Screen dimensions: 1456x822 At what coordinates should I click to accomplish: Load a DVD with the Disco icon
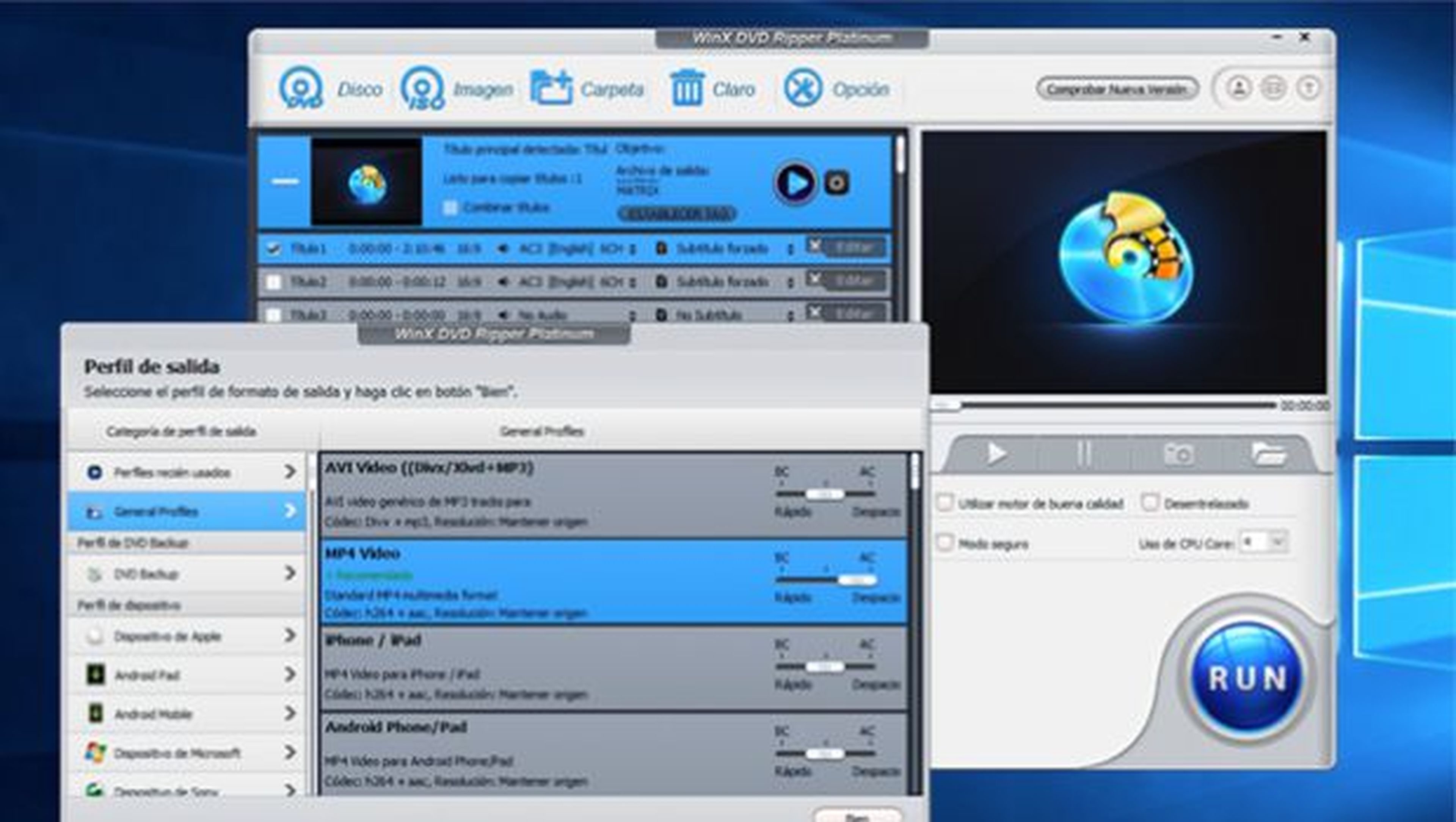(x=301, y=88)
